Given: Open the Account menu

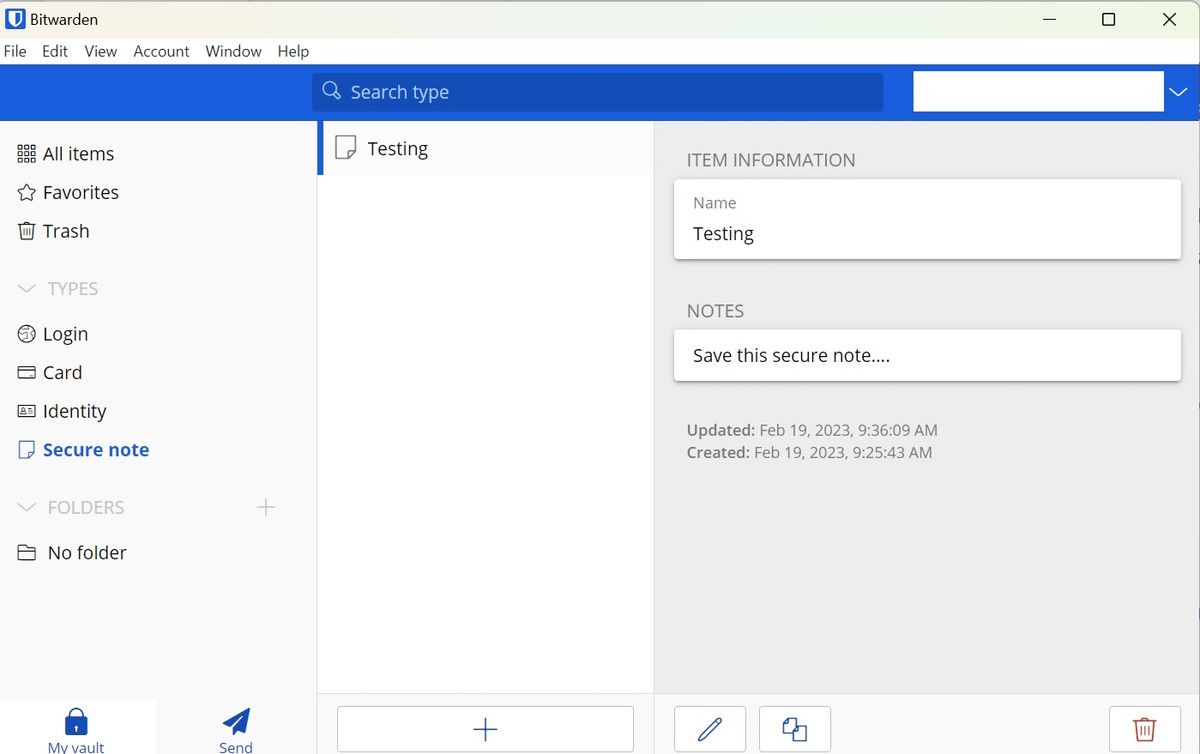Looking at the screenshot, I should pyautogui.click(x=161, y=51).
